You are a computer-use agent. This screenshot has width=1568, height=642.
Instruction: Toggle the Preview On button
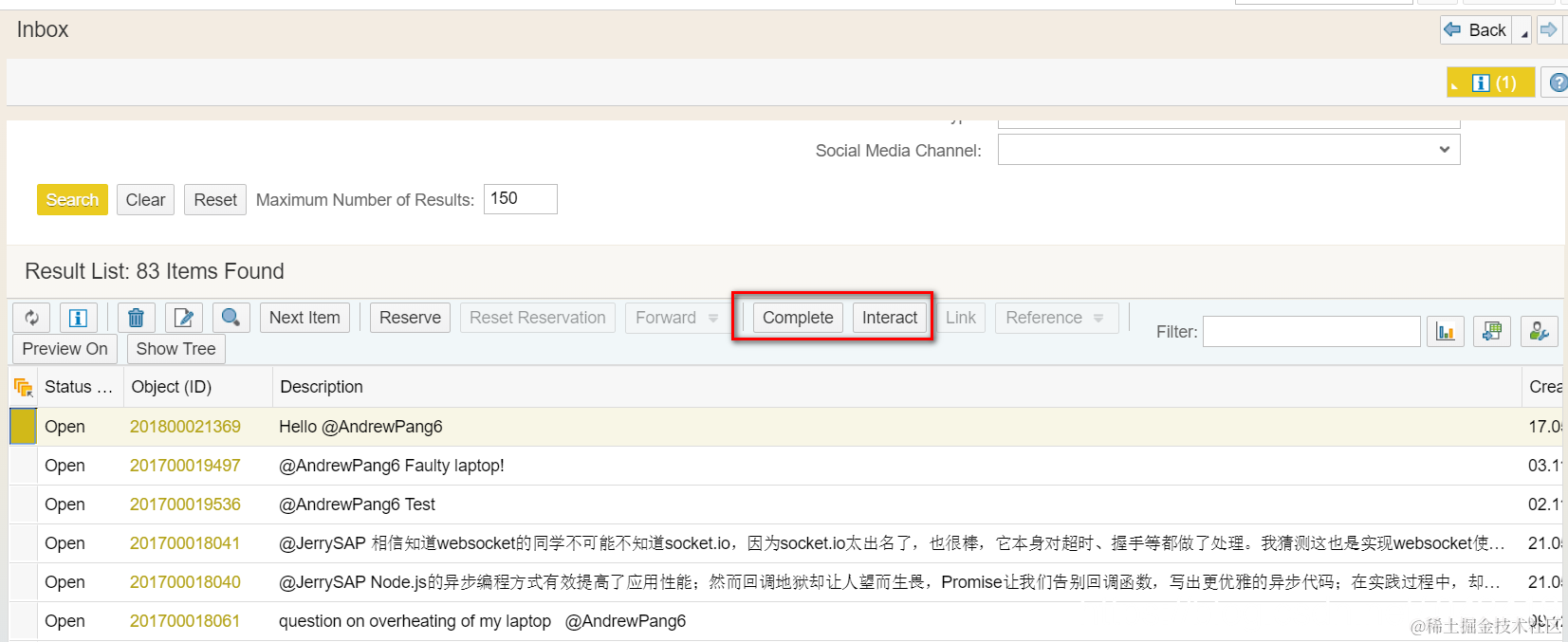[65, 349]
